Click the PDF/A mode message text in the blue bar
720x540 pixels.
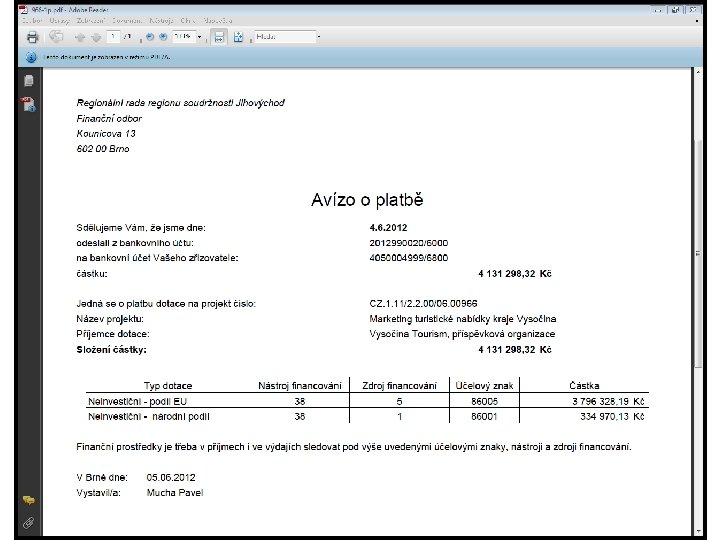click(107, 57)
